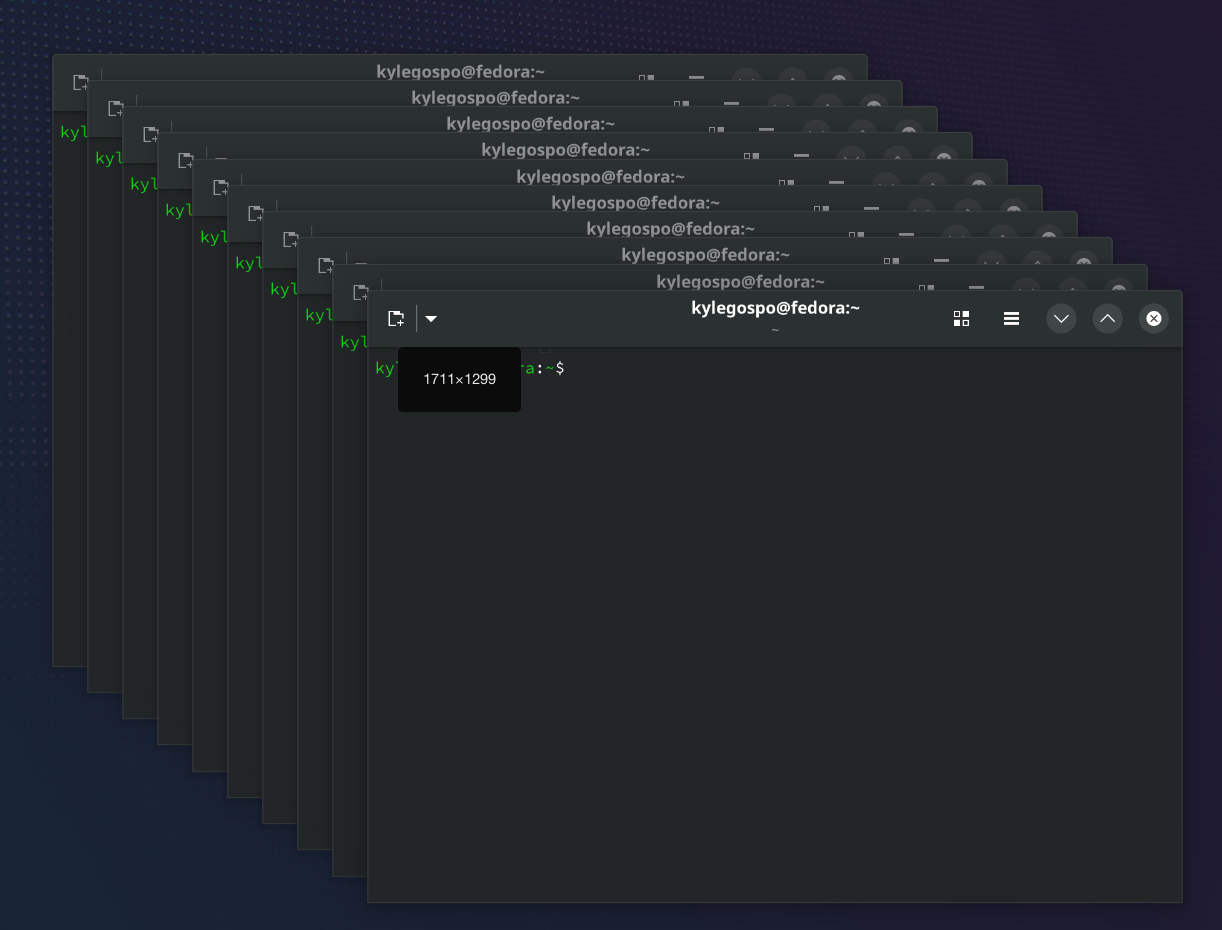Click the new tab icon of rearmost terminal
Screen dimensions: 1222x930
pos(81,83)
